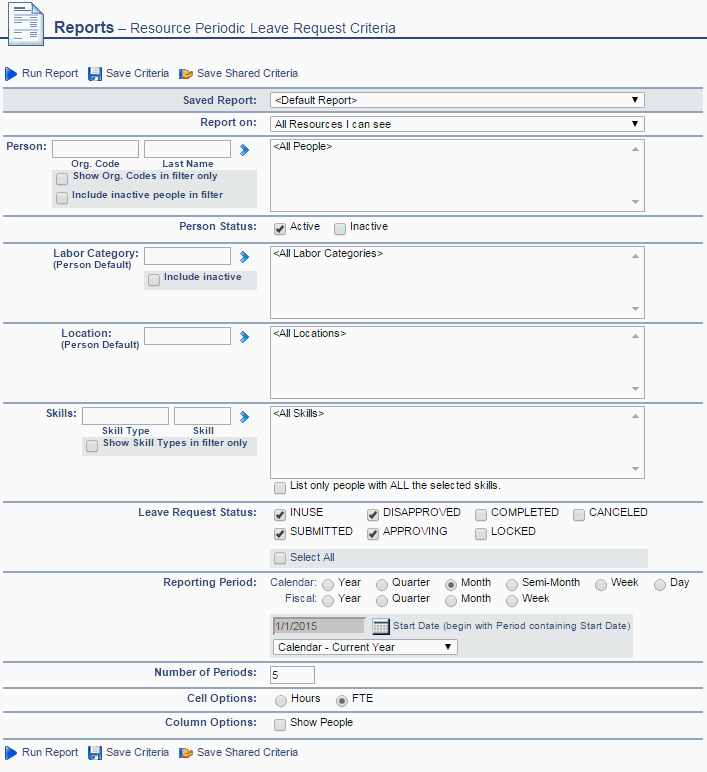The image size is (707, 772).
Task: Uncheck the DISAPPROVED leave request status
Action: pos(373,515)
